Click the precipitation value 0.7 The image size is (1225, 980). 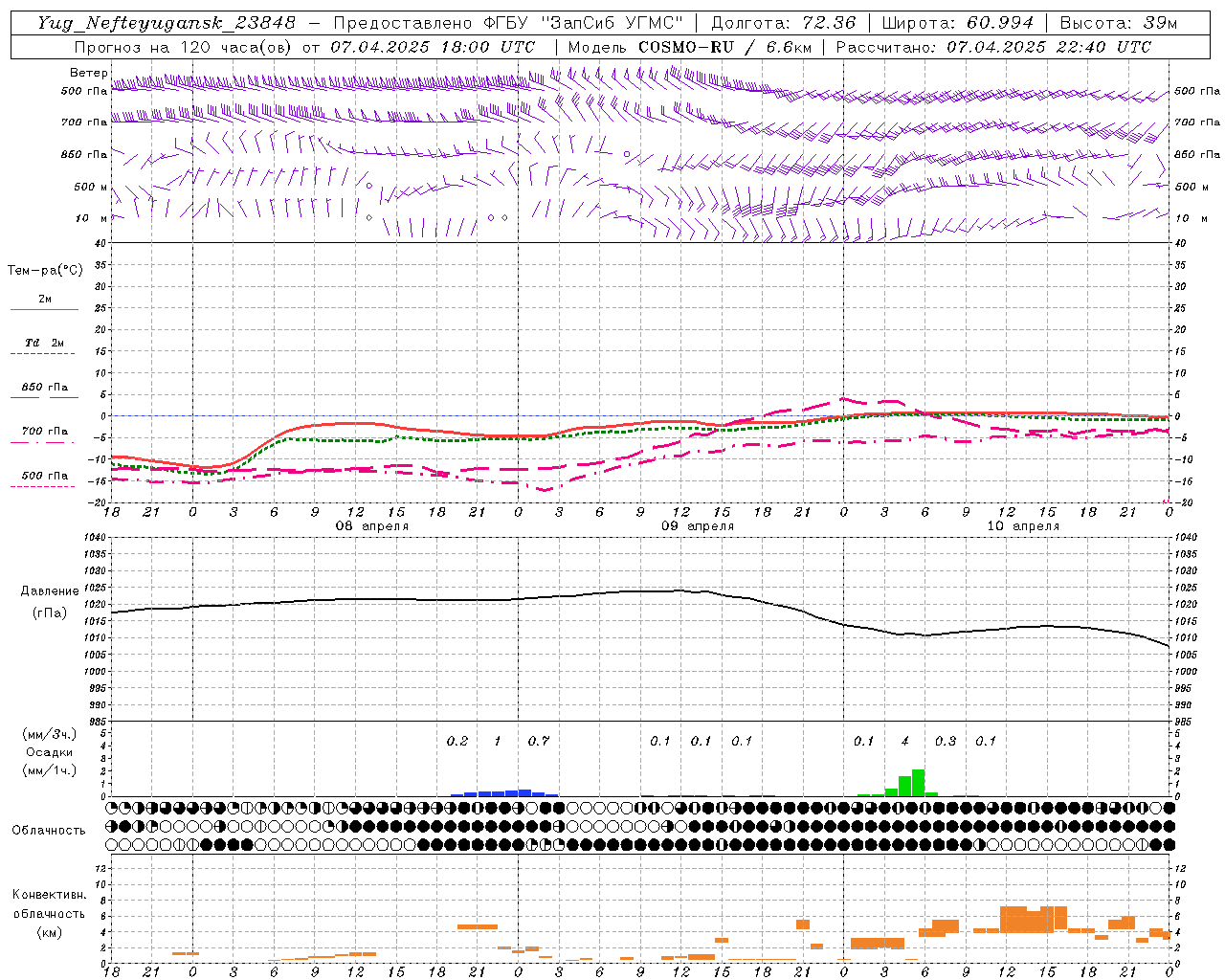(539, 741)
